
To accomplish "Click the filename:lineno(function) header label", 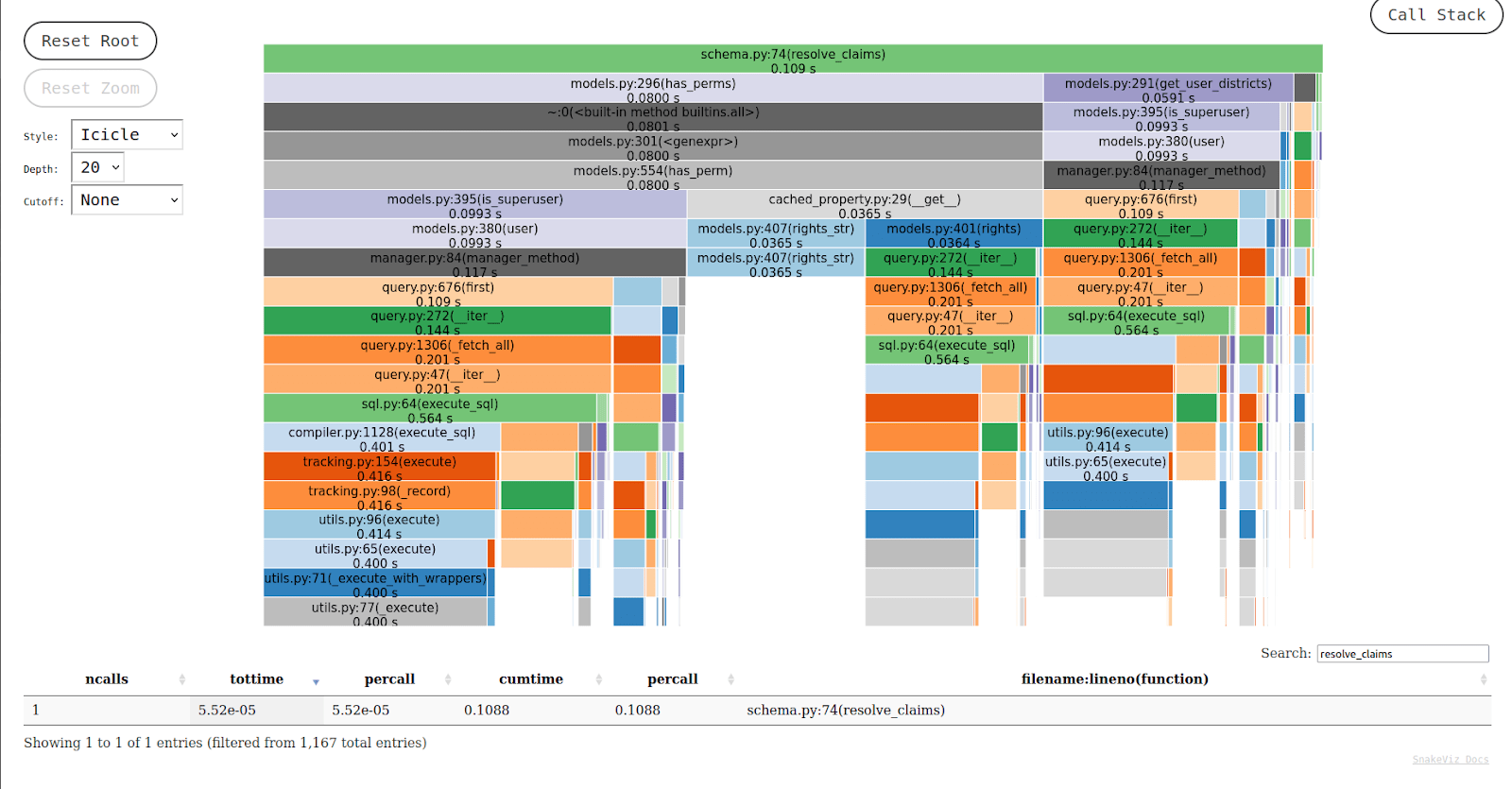I will pos(1115,679).
